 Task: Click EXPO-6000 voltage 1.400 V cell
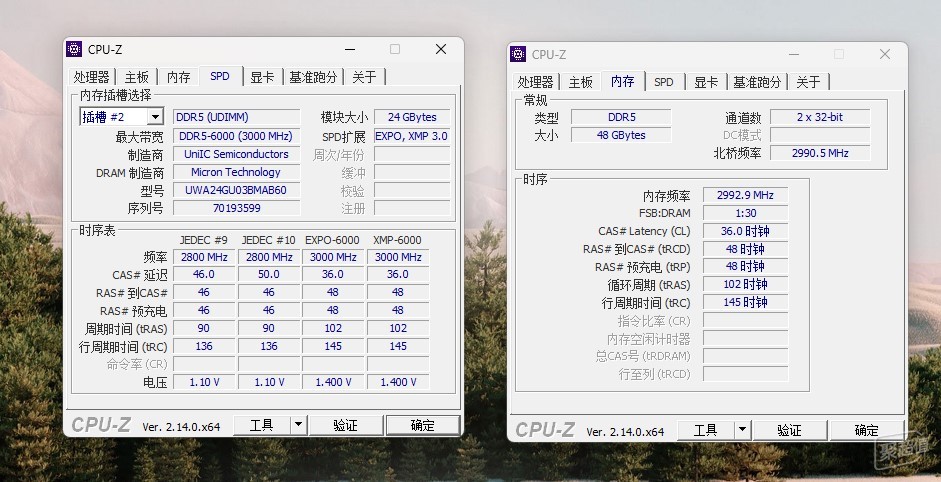[333, 382]
